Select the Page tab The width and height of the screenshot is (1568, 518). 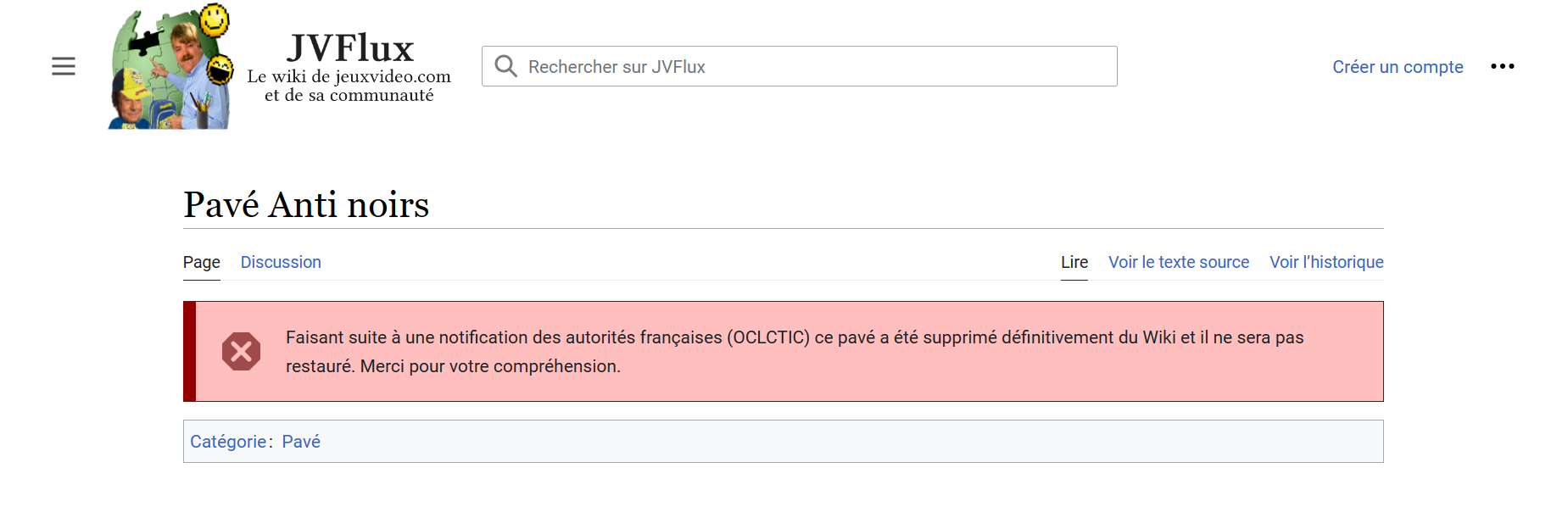tap(202, 262)
